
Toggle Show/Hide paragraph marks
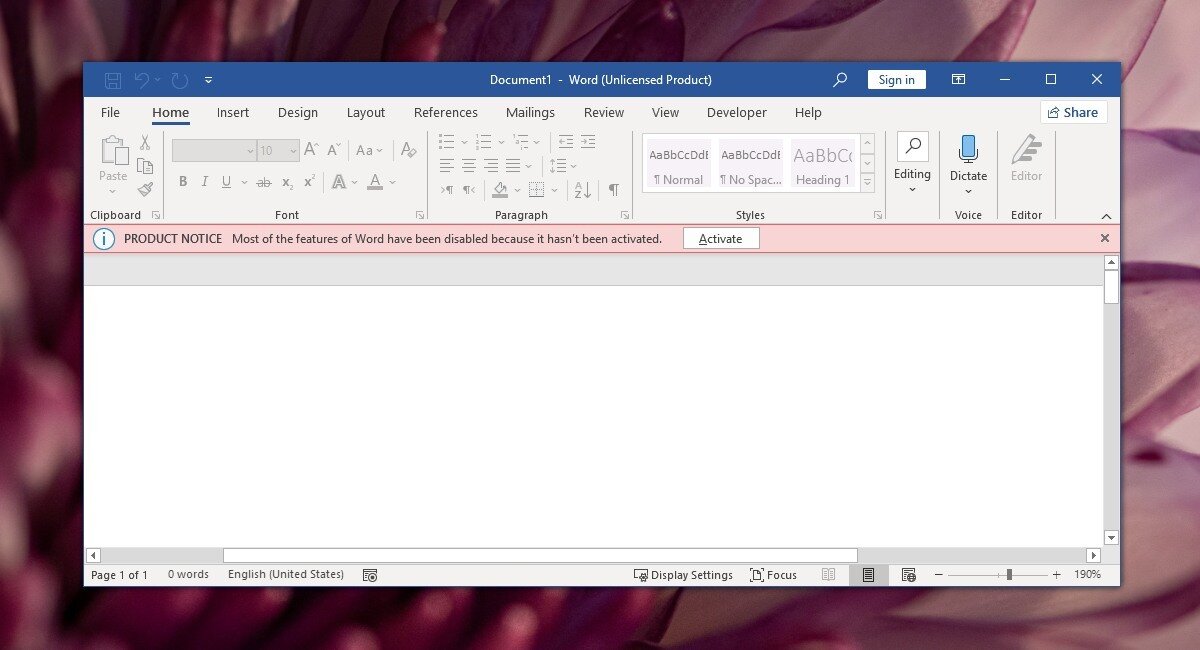pyautogui.click(x=613, y=190)
